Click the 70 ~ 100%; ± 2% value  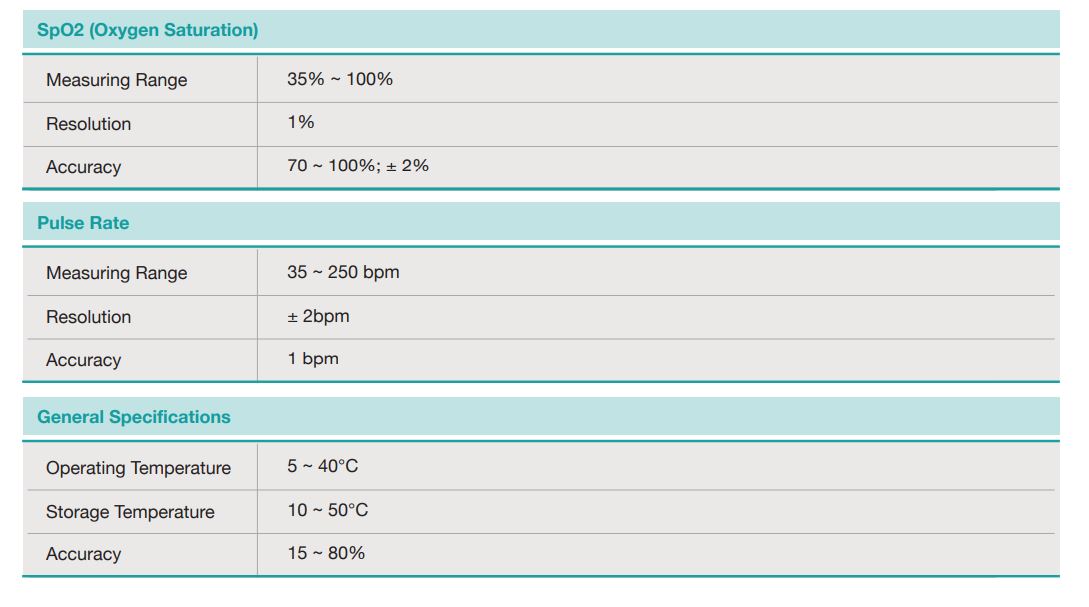(x=358, y=166)
